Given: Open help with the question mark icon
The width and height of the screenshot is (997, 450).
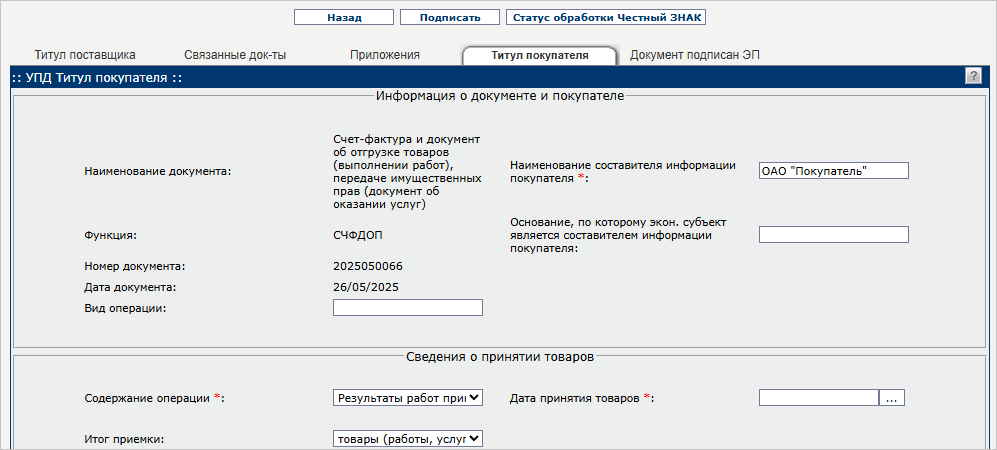Looking at the screenshot, I should pyautogui.click(x=973, y=77).
